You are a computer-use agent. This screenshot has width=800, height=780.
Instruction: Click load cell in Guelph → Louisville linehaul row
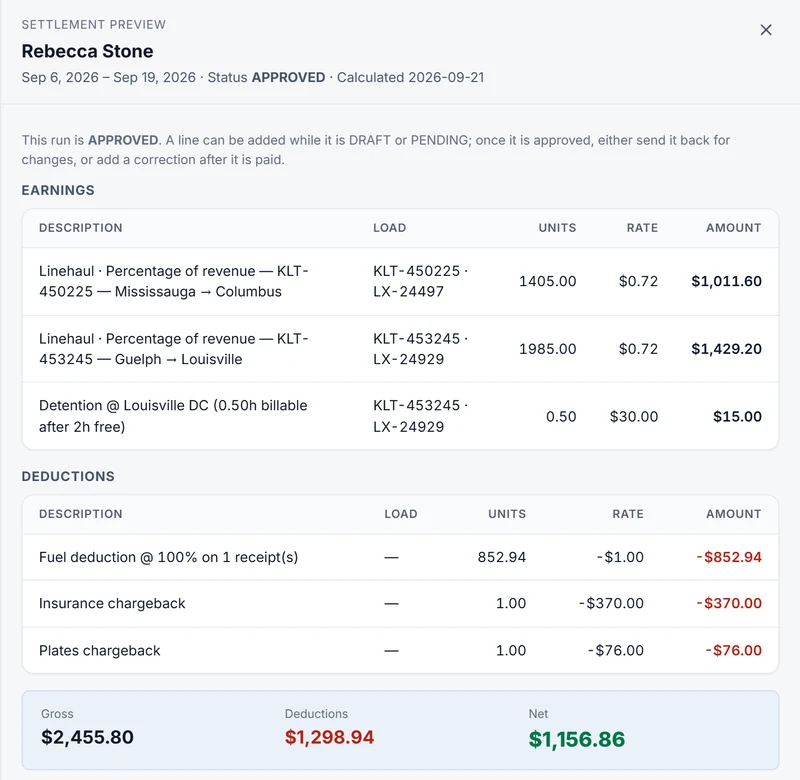tap(421, 349)
